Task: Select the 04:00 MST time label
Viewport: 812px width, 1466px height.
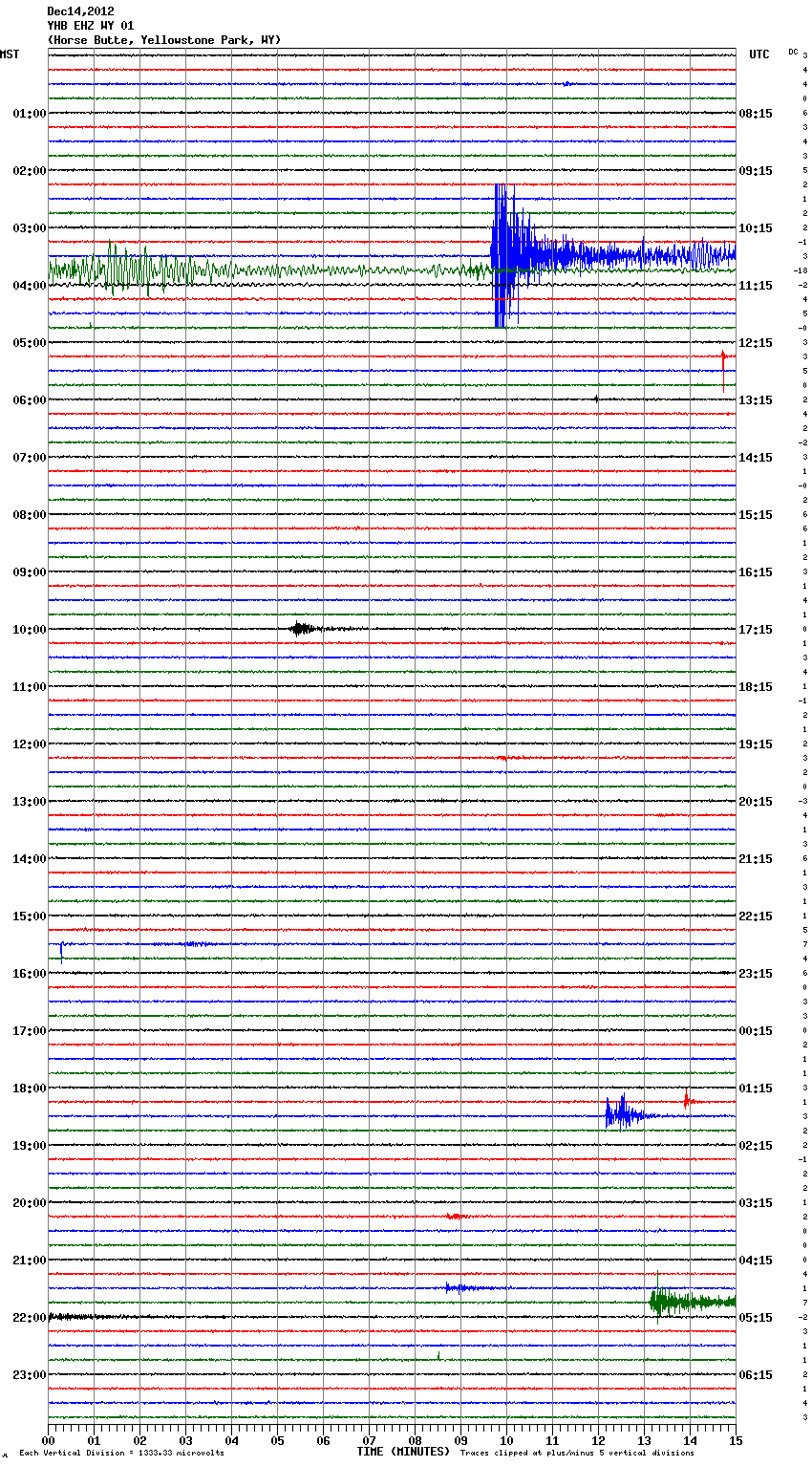Action: coord(30,286)
